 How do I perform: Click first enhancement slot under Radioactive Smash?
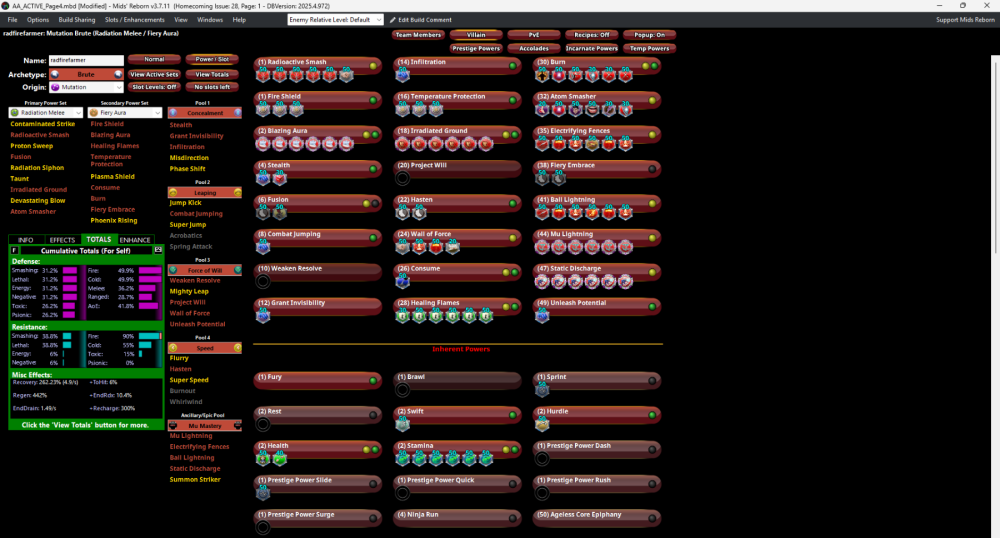263,75
